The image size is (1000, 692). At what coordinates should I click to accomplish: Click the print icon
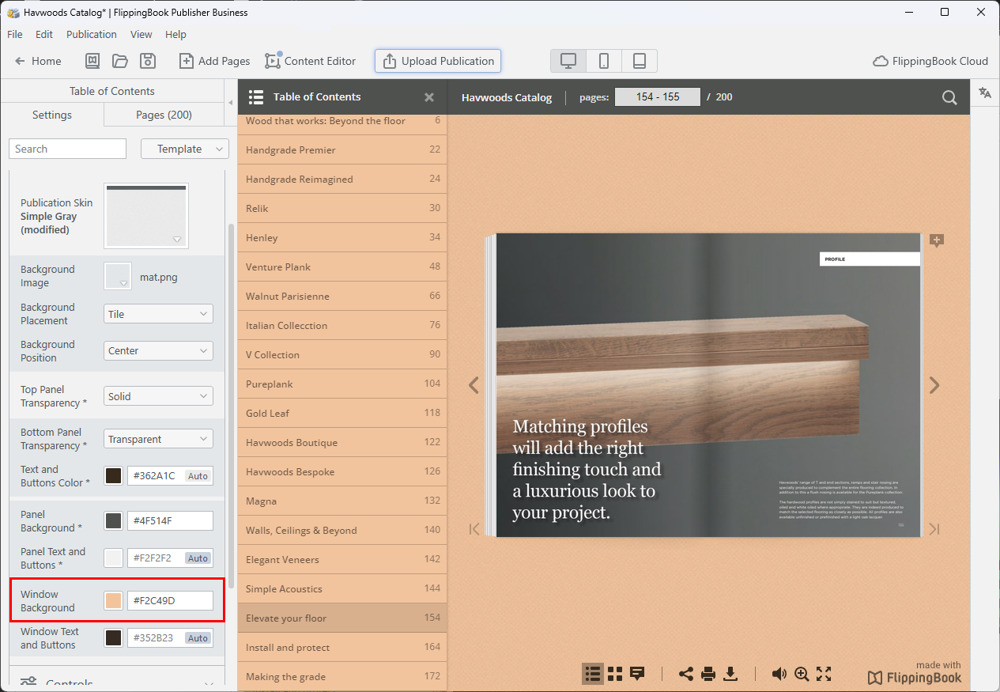[x=708, y=674]
